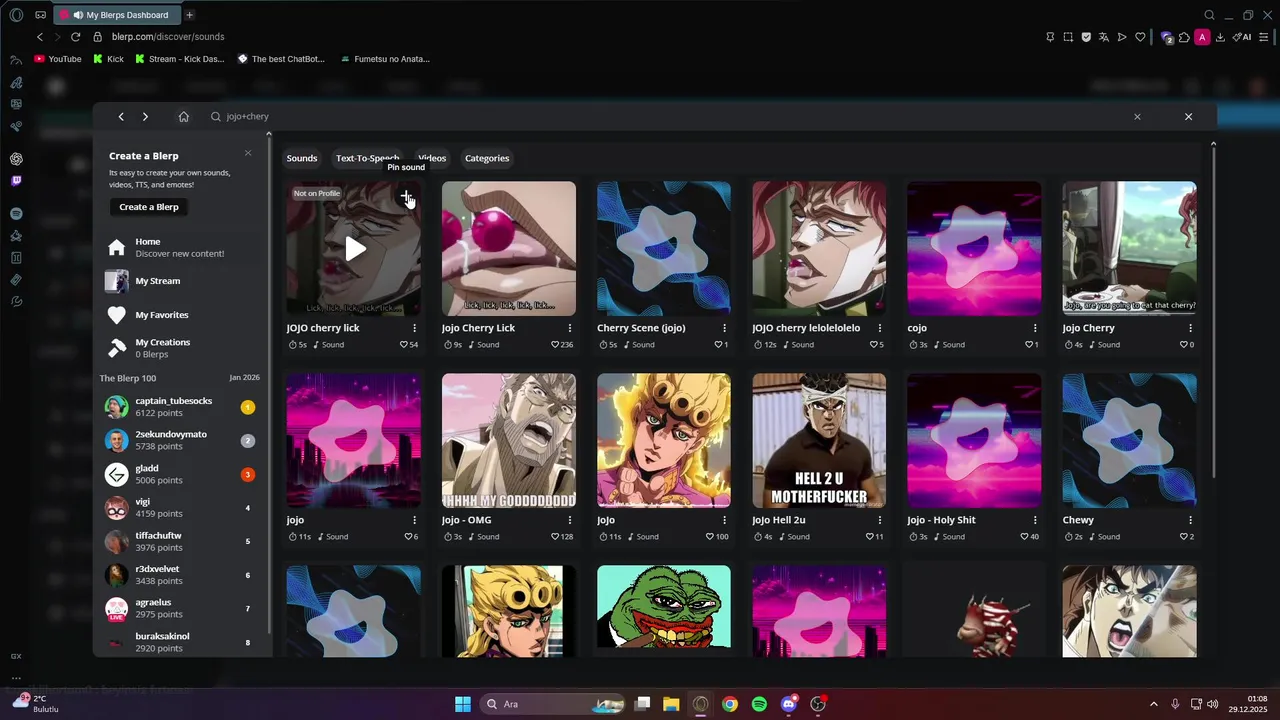Like Cherry Scene (jojo) heart icon
Viewport: 1280px width, 720px height.
coord(718,345)
